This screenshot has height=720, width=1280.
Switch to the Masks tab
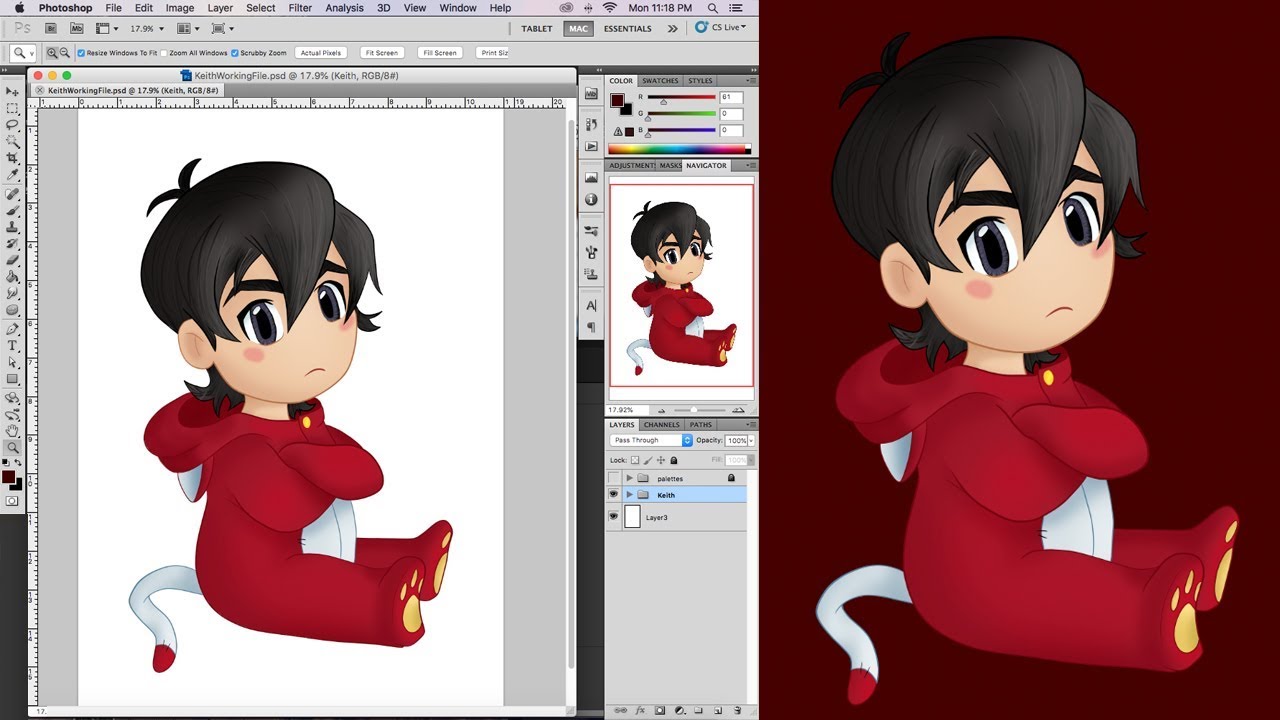[x=670, y=165]
